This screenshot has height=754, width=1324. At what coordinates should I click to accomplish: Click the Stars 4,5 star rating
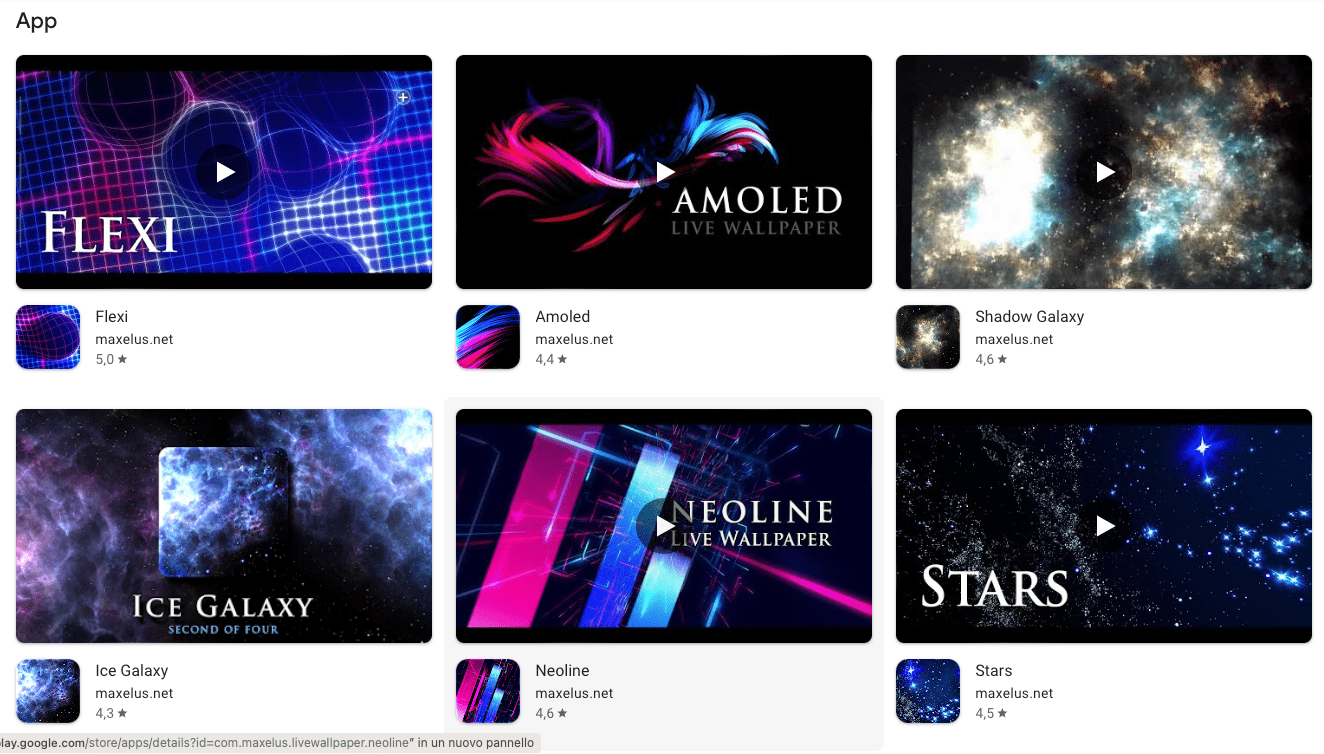click(x=991, y=714)
